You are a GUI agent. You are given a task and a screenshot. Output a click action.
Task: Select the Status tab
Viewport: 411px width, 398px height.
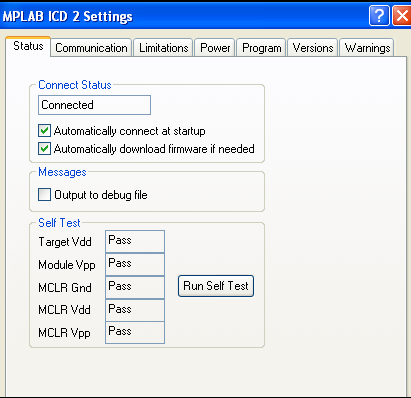pos(28,46)
